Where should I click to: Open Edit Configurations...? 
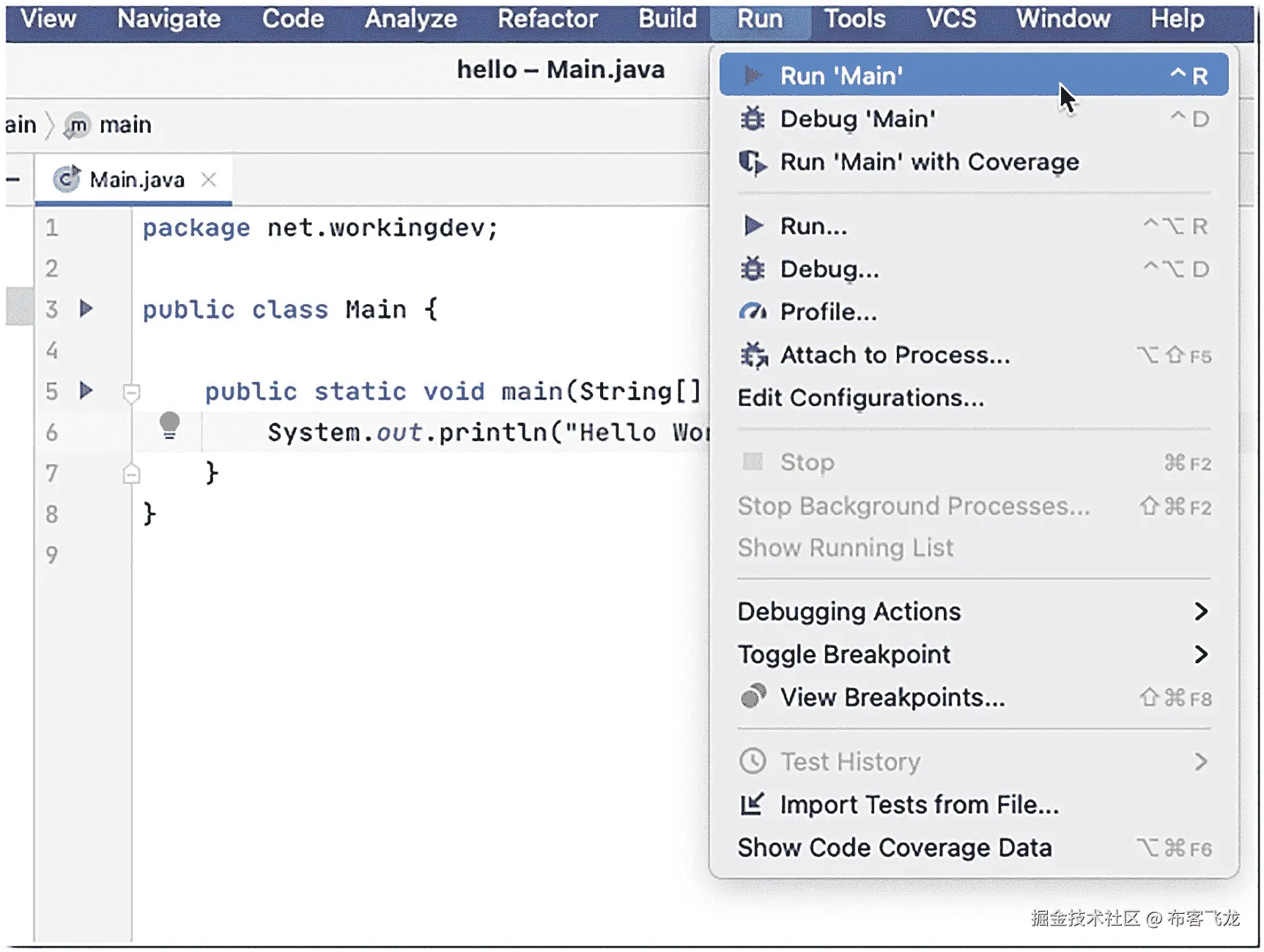[x=974, y=398]
